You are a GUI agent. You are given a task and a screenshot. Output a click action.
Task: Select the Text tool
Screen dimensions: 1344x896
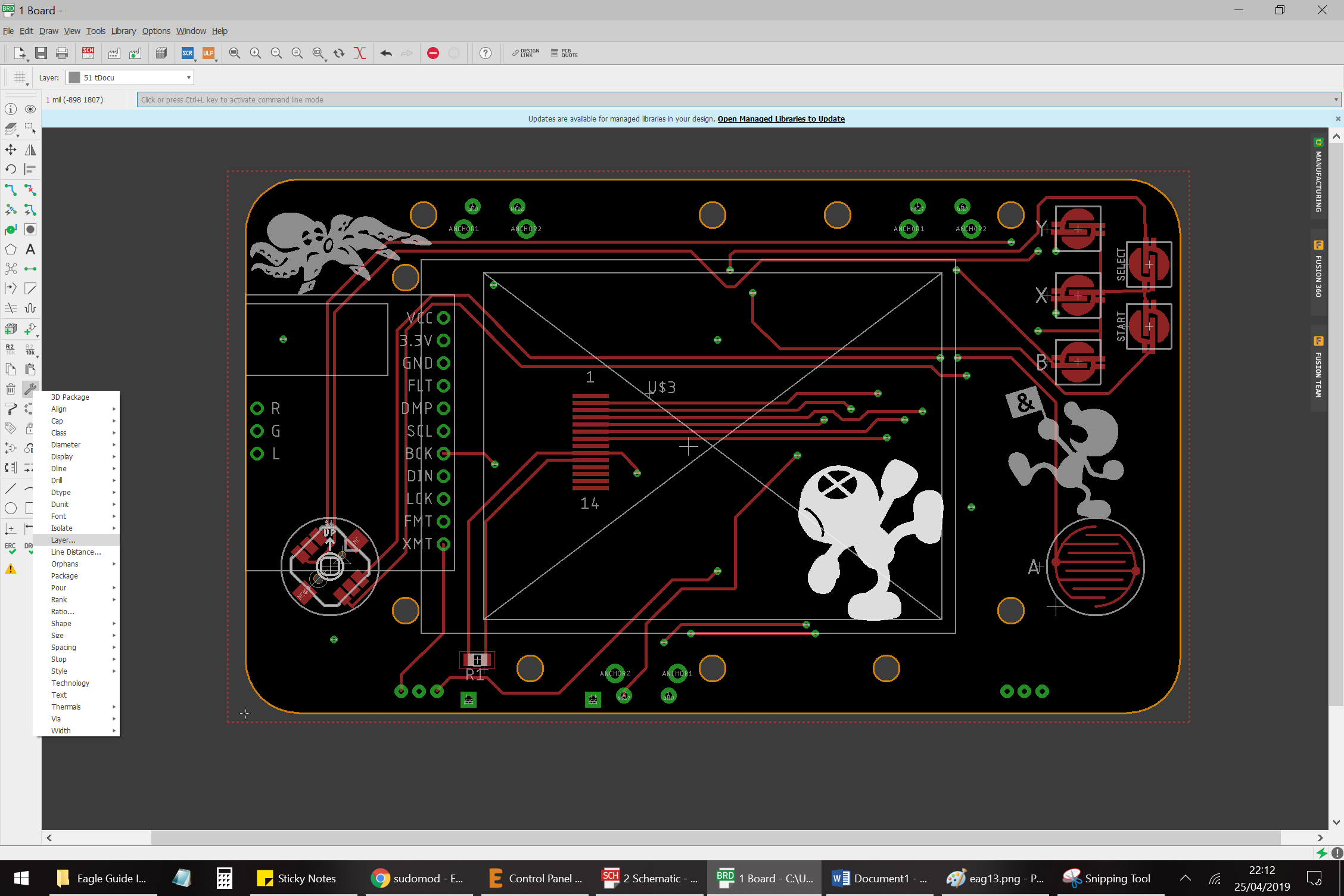30,249
